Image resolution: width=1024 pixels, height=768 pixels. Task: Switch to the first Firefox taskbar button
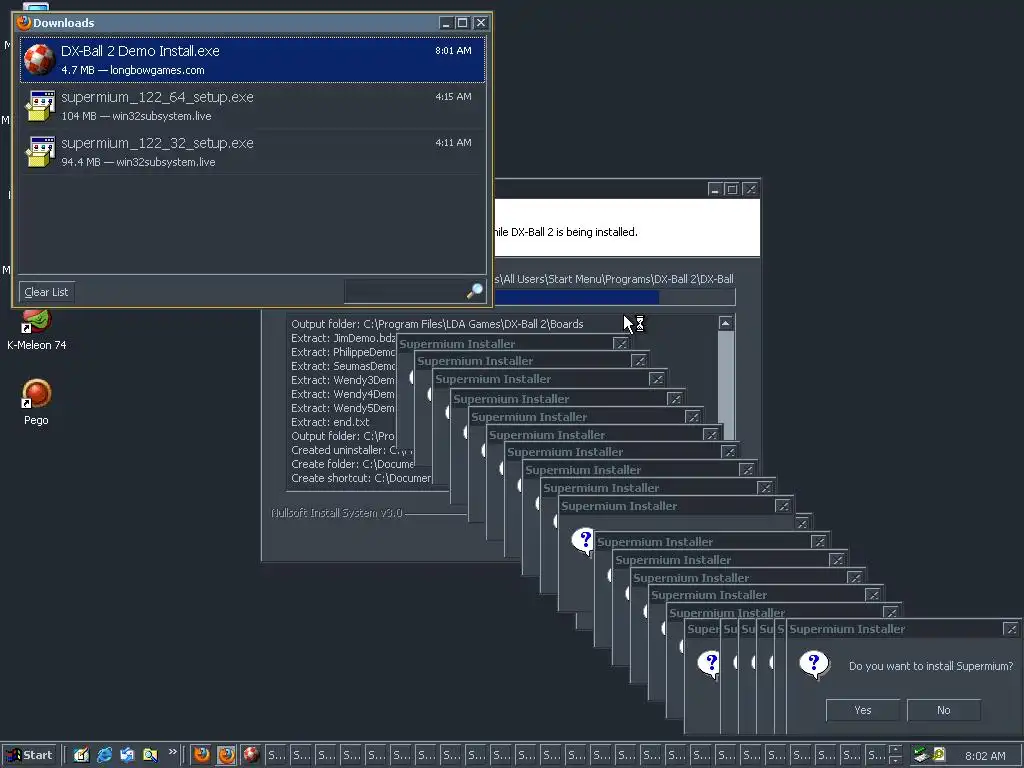point(202,755)
